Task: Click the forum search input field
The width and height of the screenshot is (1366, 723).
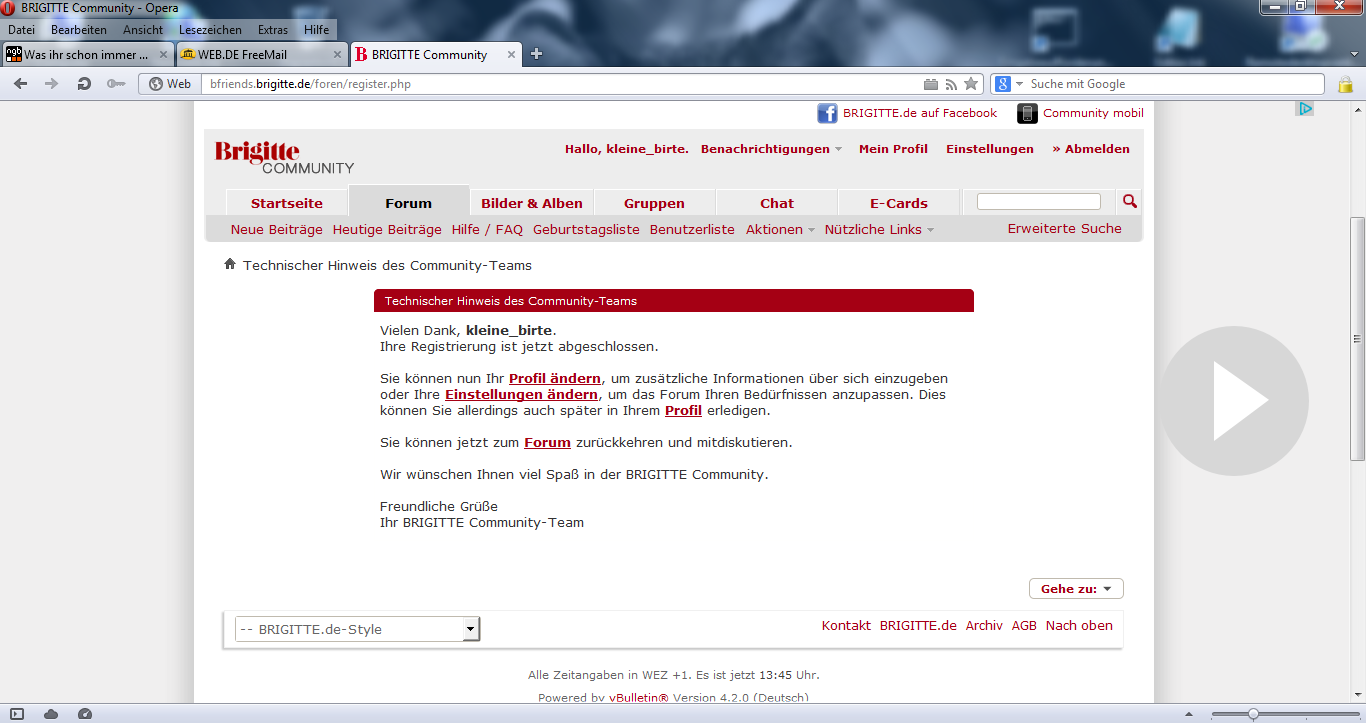Action: click(1039, 202)
